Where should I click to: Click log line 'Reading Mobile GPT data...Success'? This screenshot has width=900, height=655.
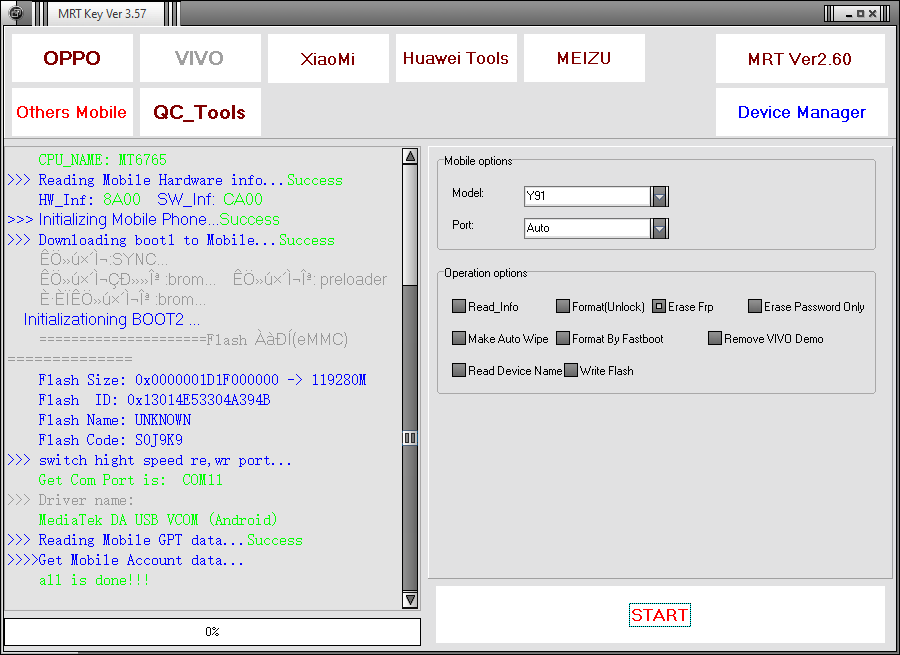155,540
